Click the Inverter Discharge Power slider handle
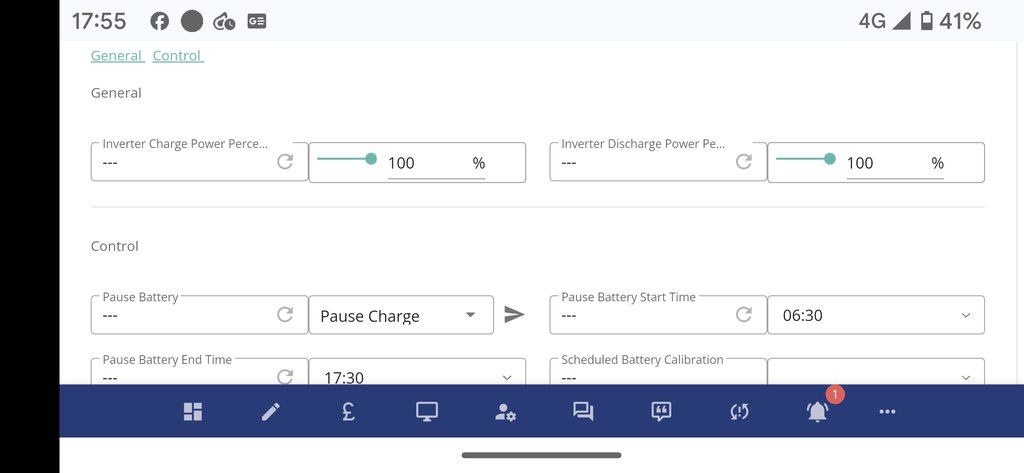Image resolution: width=1024 pixels, height=473 pixels. pyautogui.click(x=830, y=158)
